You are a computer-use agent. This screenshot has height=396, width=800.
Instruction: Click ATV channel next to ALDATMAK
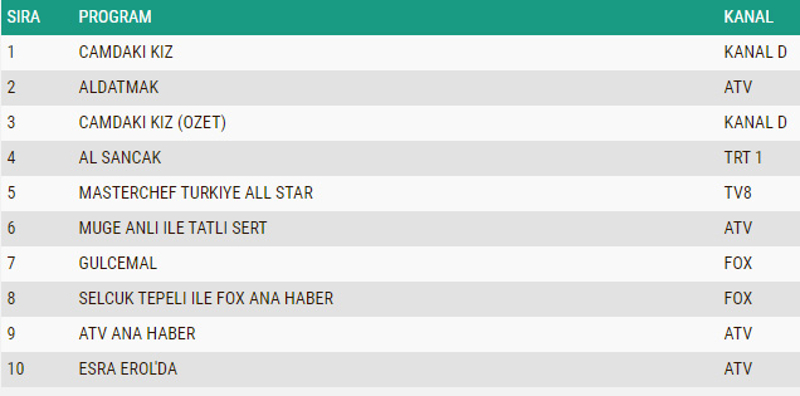[738, 87]
